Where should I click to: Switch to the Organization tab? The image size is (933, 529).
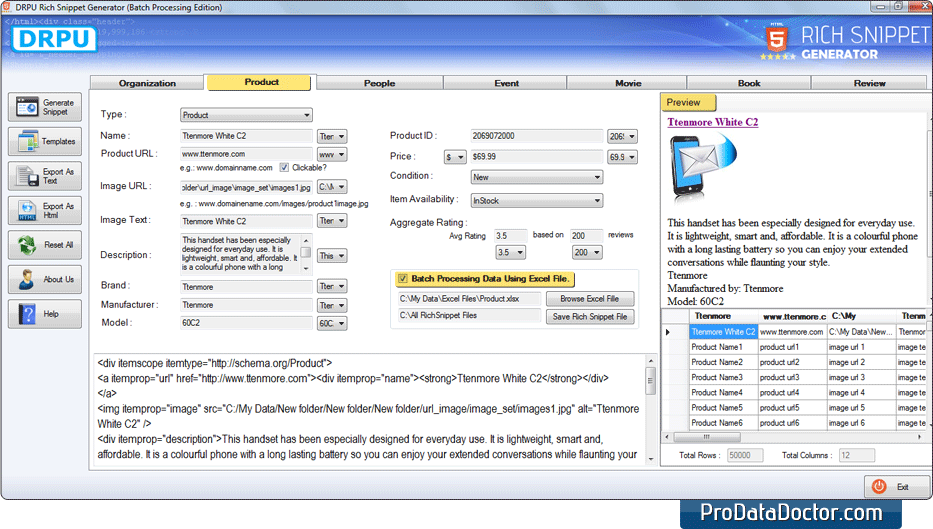[x=147, y=83]
